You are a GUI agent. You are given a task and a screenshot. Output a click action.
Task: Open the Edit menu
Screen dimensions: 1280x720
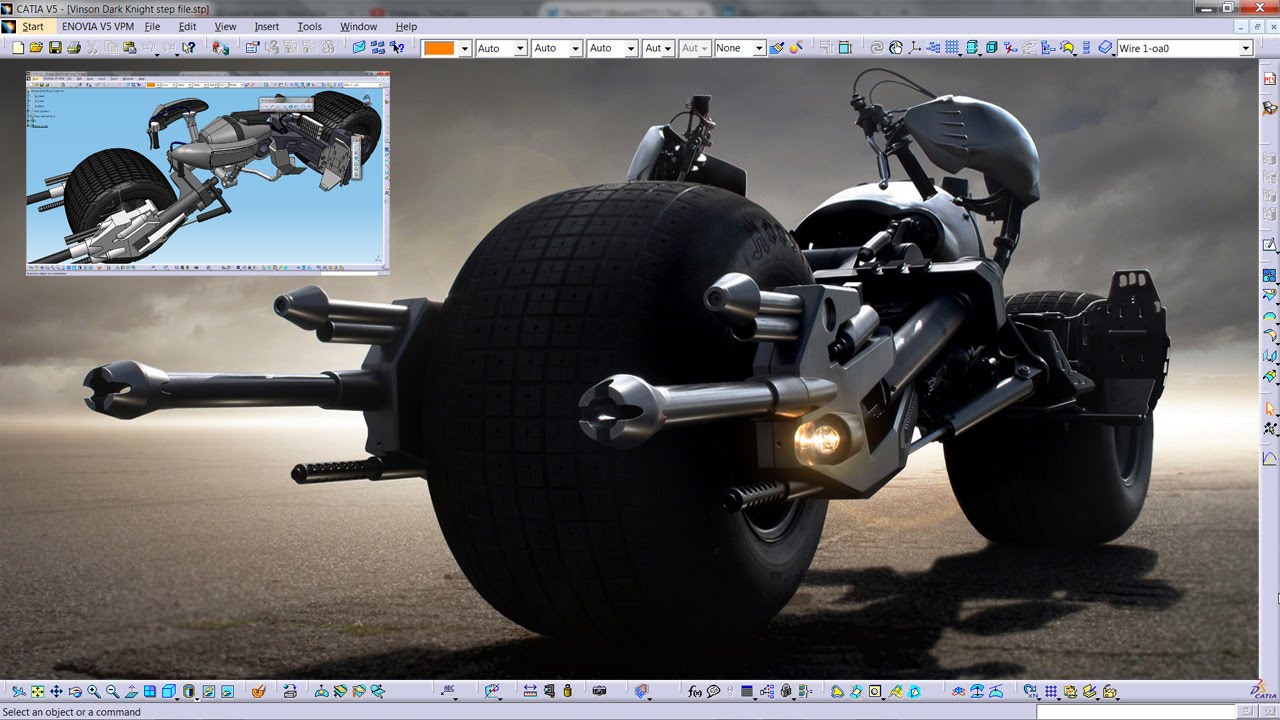click(x=187, y=27)
